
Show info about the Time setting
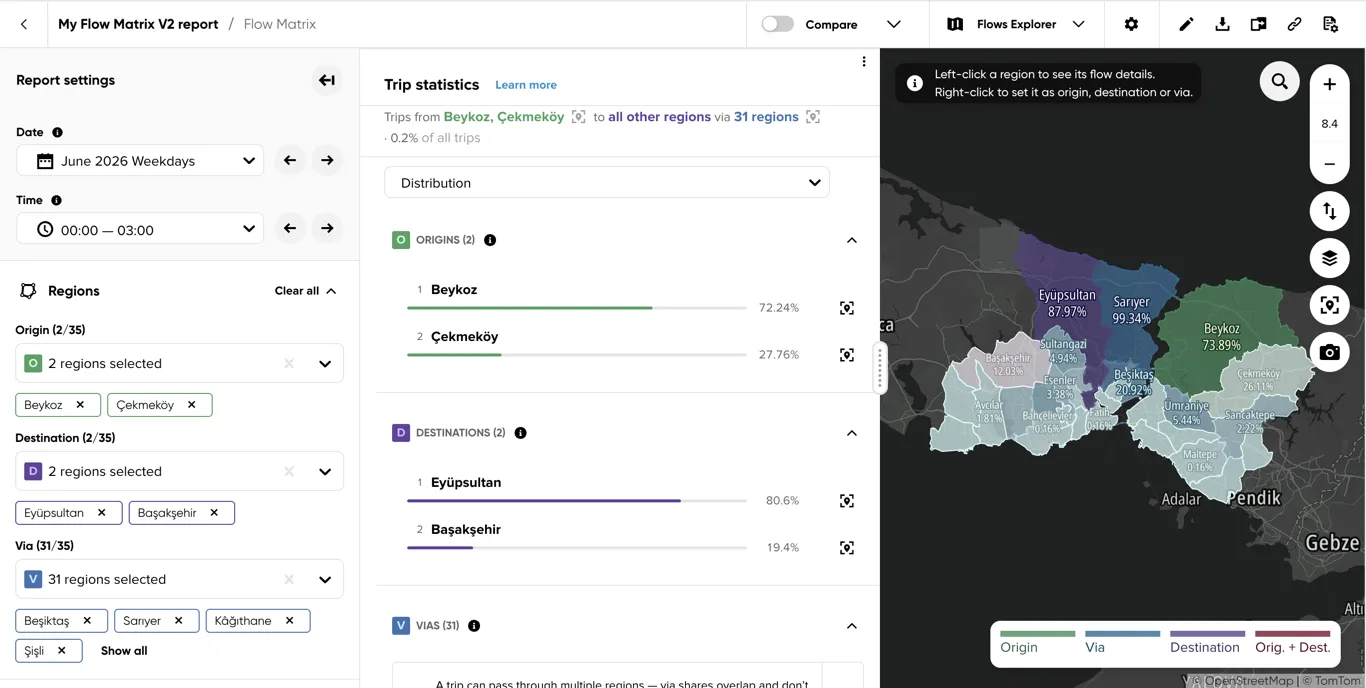click(x=56, y=200)
